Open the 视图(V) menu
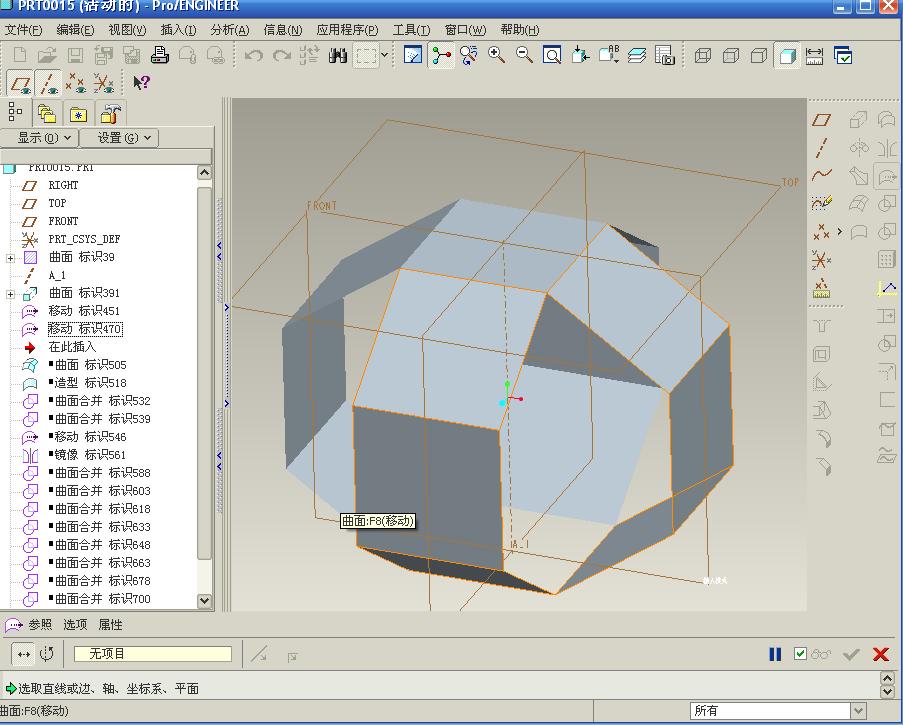Image resolution: width=903 pixels, height=725 pixels. (127, 30)
